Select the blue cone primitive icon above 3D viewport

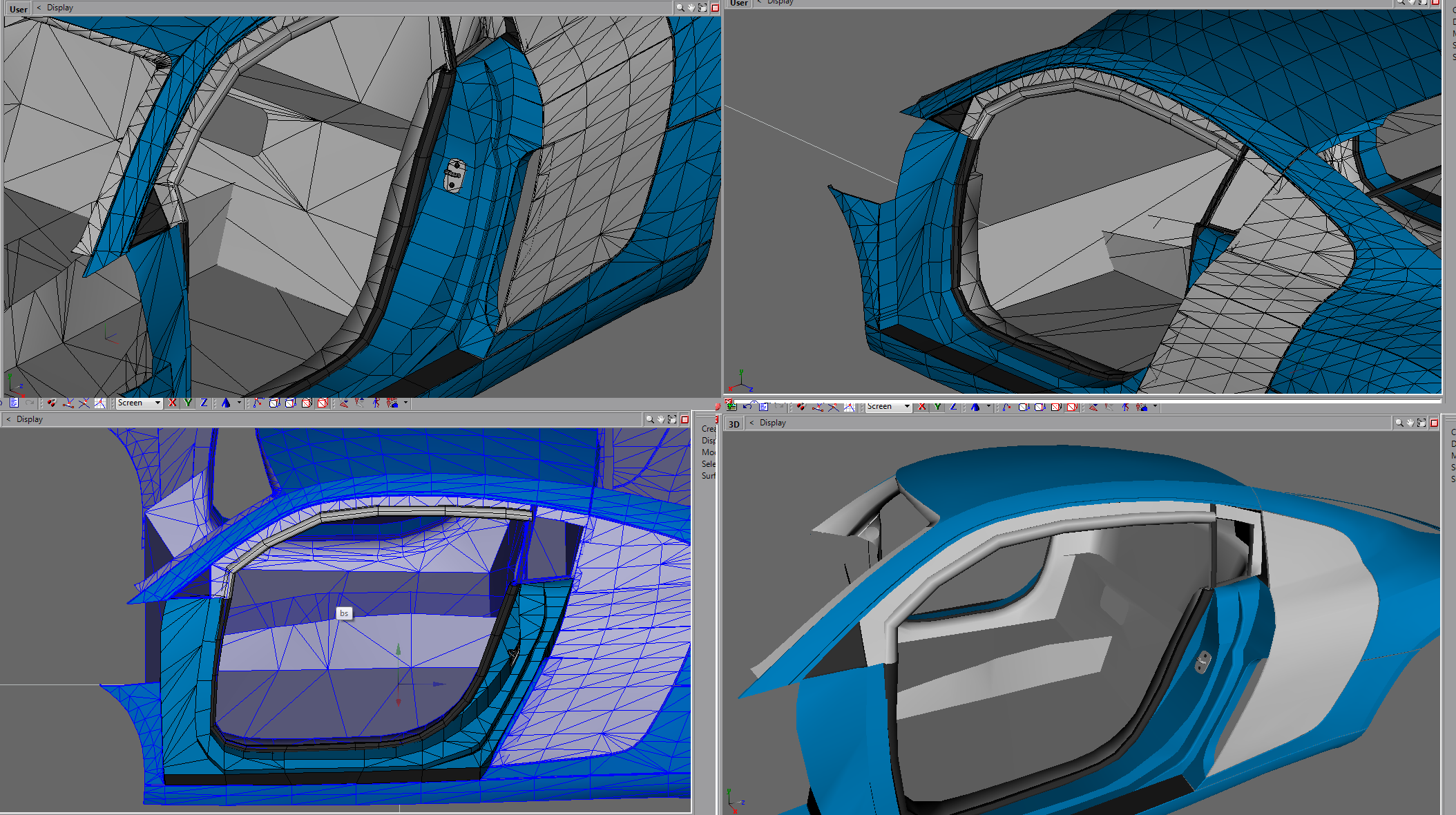tap(975, 407)
